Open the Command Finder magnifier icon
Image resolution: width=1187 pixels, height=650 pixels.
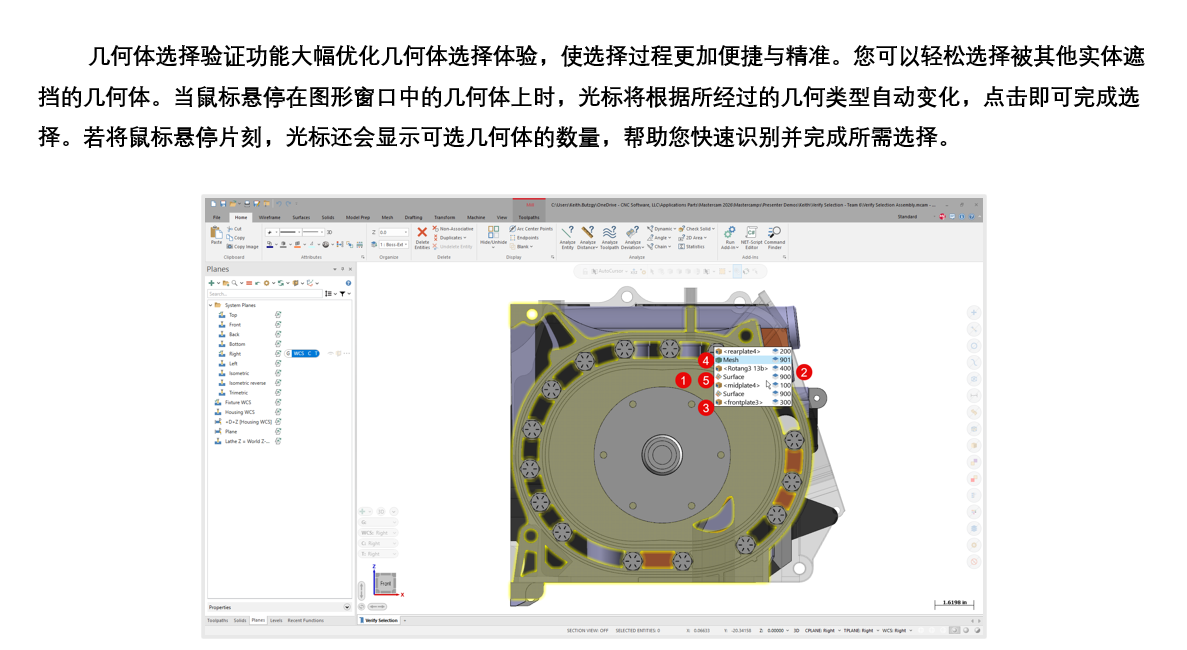[774, 232]
